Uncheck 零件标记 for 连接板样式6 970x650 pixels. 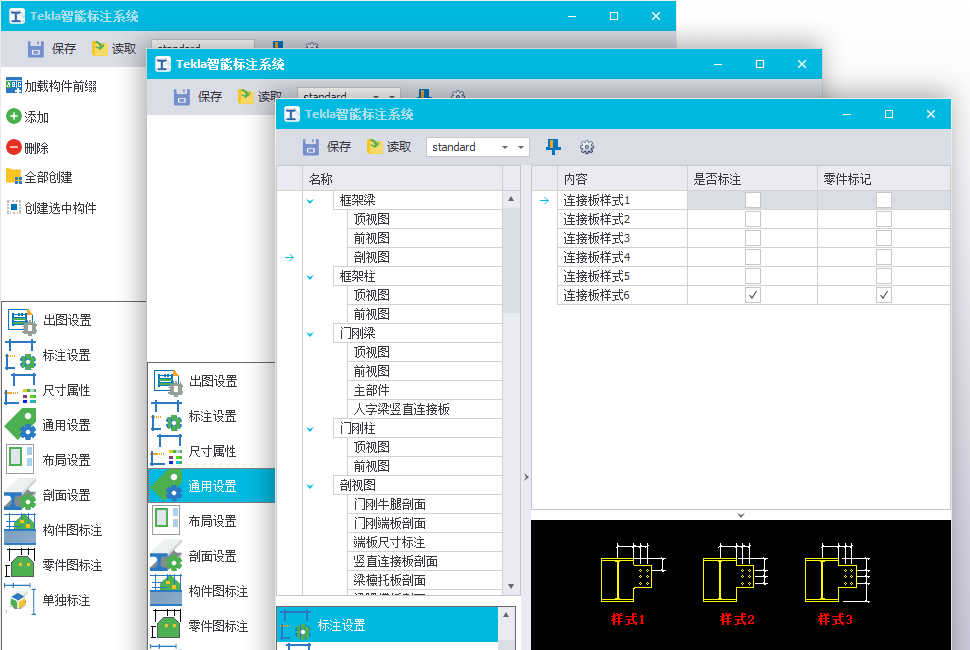884,295
